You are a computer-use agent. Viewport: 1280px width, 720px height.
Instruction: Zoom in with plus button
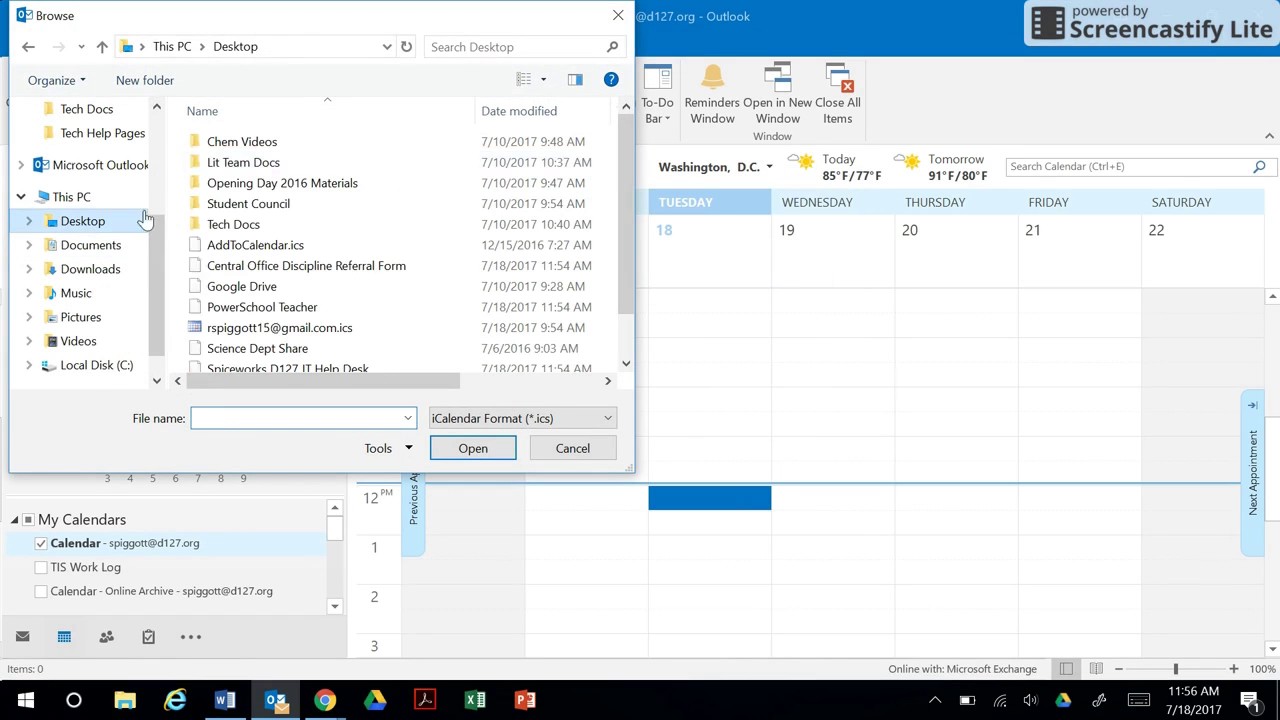[x=1233, y=669]
